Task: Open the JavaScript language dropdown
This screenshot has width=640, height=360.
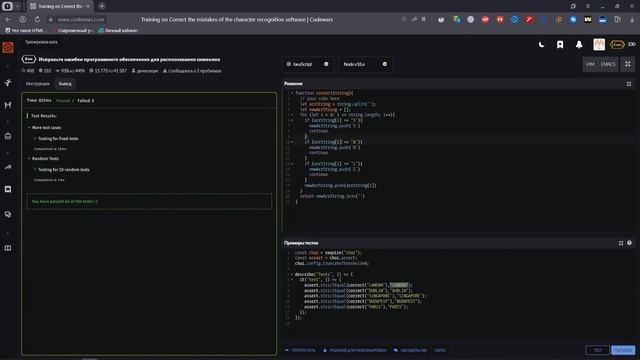Action: click(x=308, y=64)
